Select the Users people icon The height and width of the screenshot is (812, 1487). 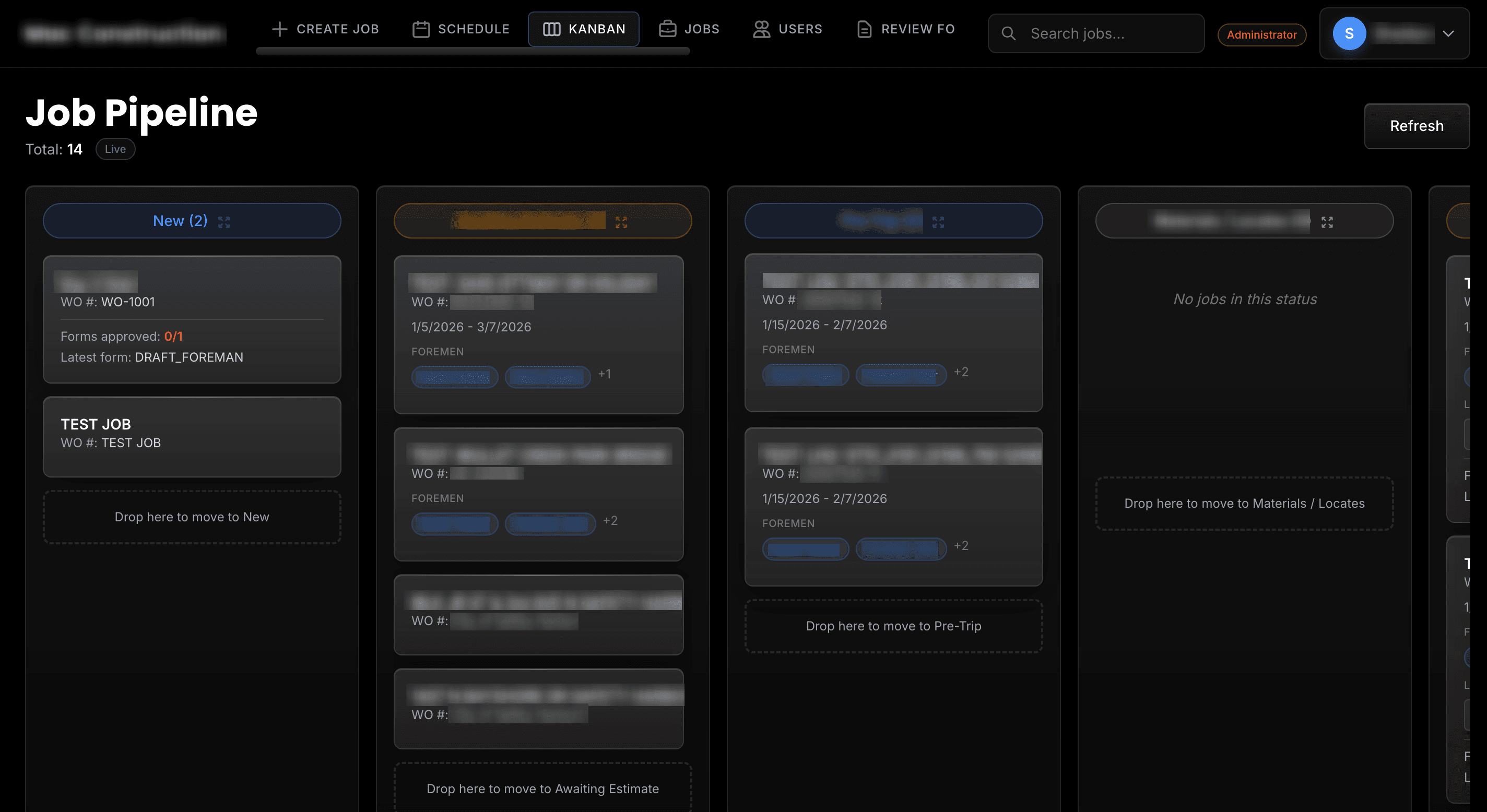point(761,29)
